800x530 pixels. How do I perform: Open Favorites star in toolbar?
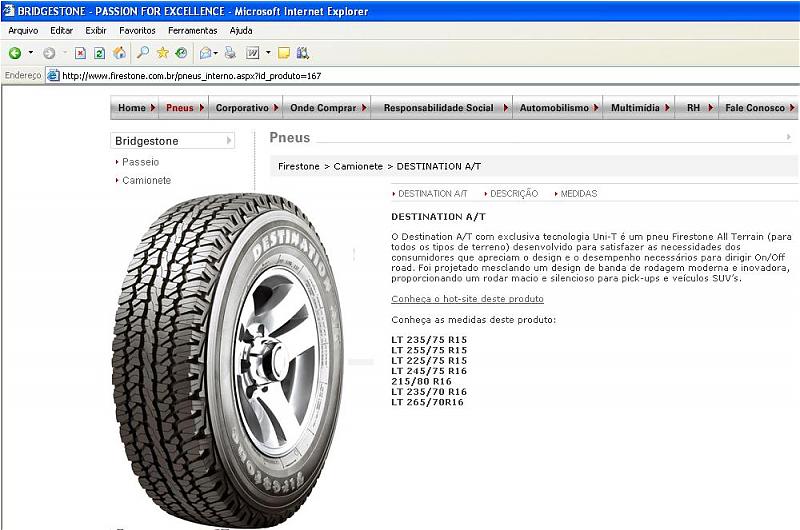(162, 53)
